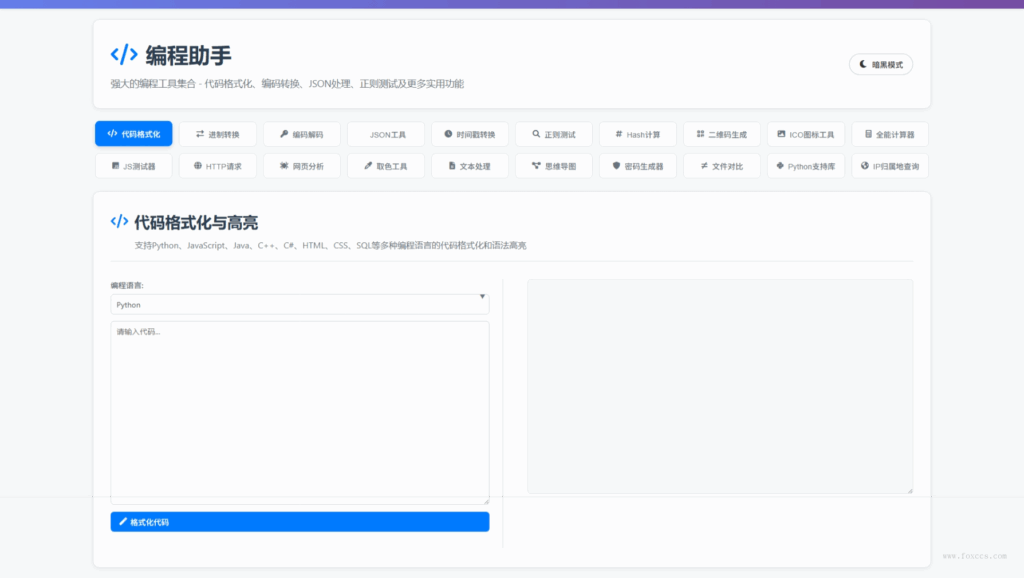The width and height of the screenshot is (1024, 578).
Task: Click the QR grid icon in 二维码生成
Action: (x=700, y=134)
